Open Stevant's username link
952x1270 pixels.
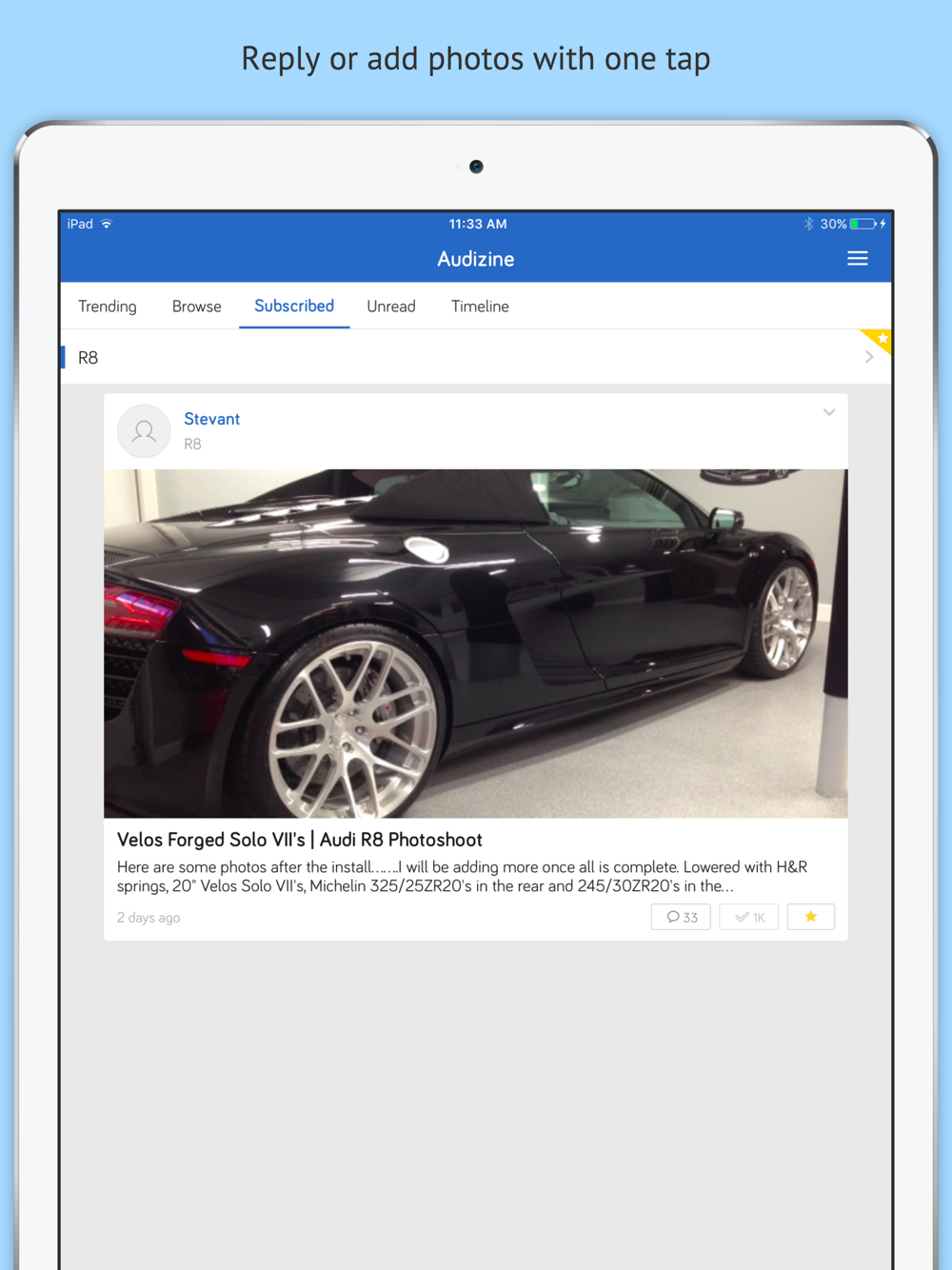pyautogui.click(x=211, y=419)
